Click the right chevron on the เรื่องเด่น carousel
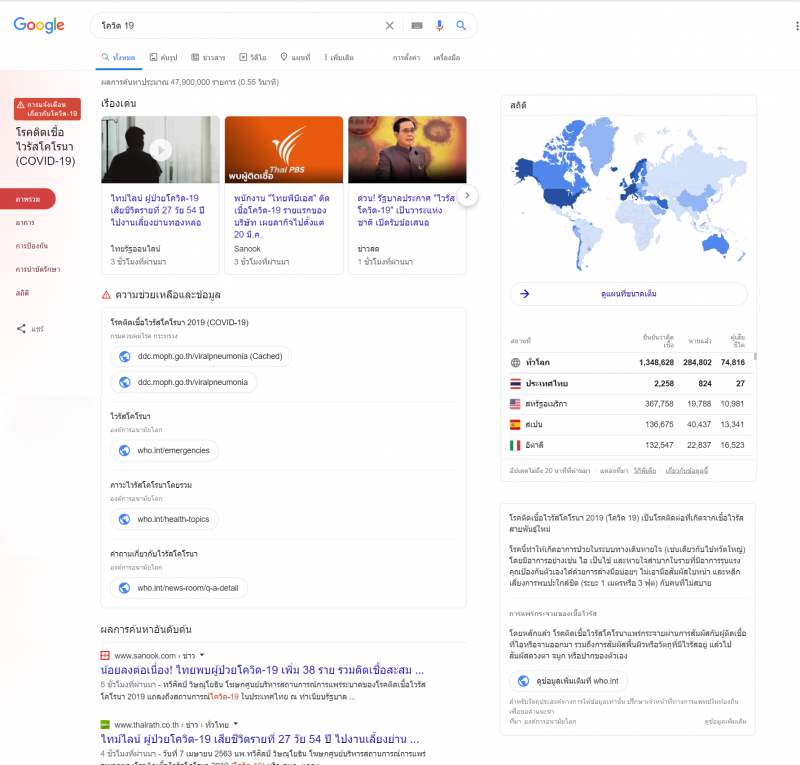Viewport: 800px width, 765px height. point(467,196)
